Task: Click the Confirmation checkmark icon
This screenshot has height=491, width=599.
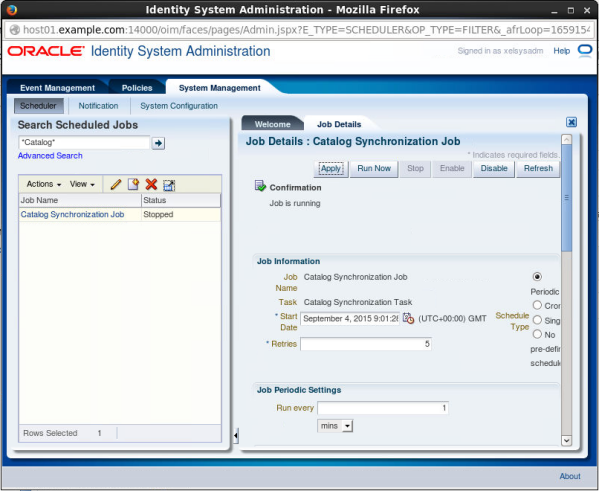Action: point(260,186)
